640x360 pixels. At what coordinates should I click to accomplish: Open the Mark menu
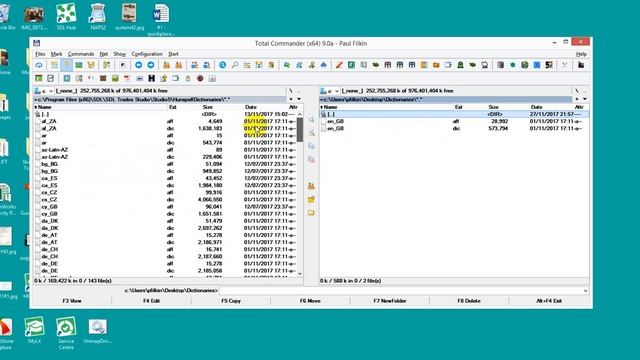(x=56, y=54)
